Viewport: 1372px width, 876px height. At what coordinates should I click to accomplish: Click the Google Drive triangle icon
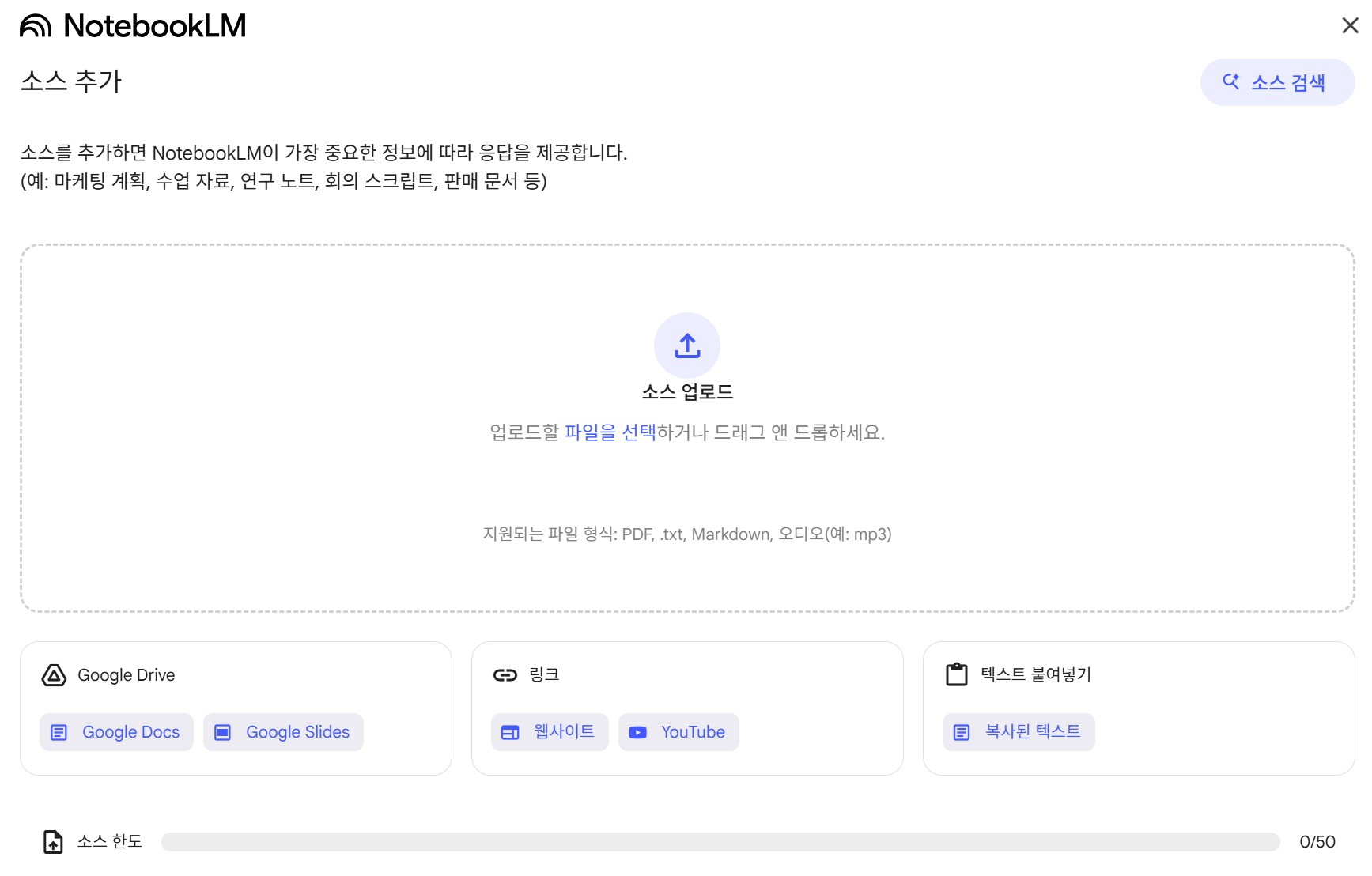point(53,674)
